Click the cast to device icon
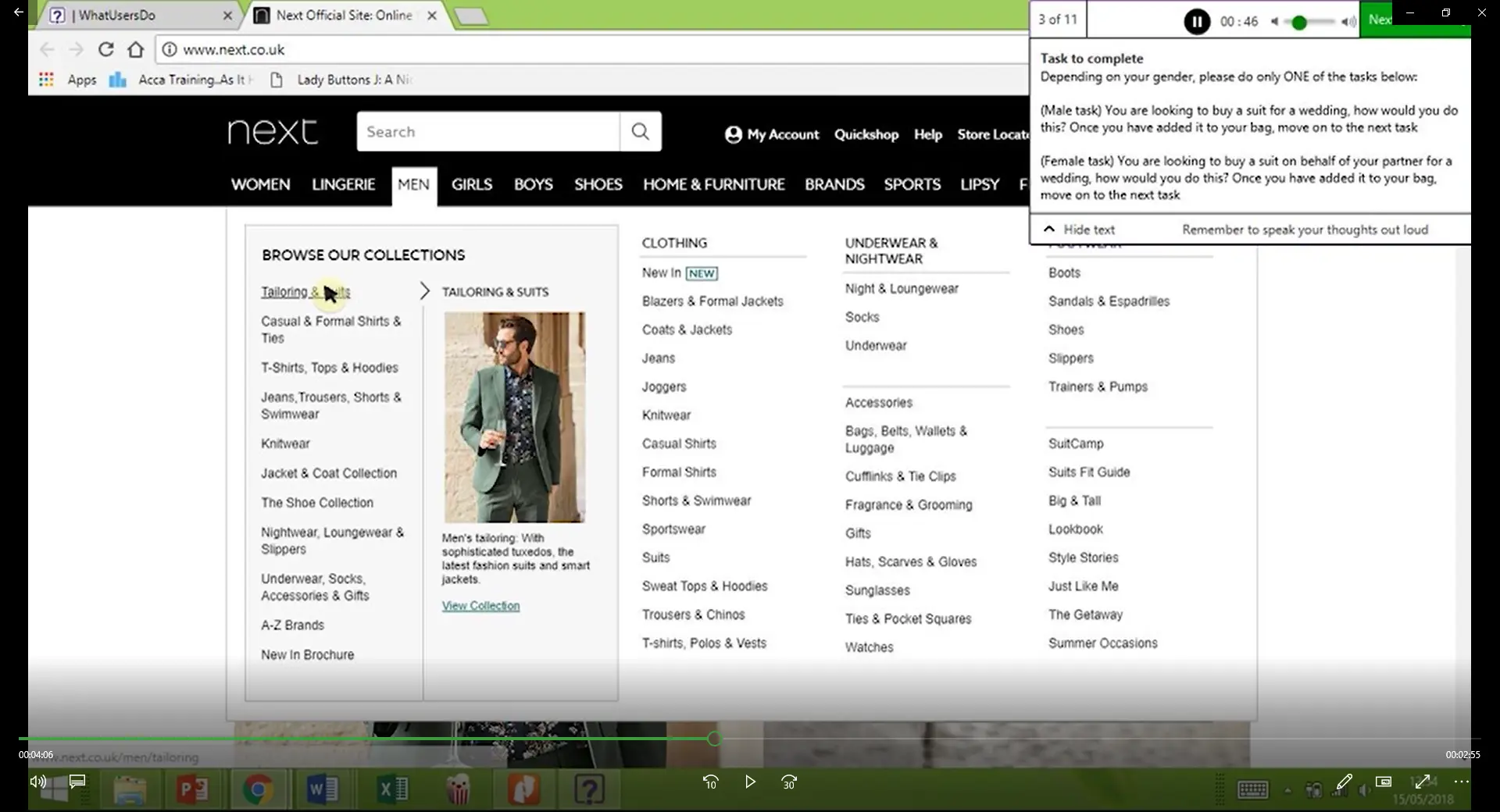Viewport: 1500px width, 812px height. [1384, 782]
